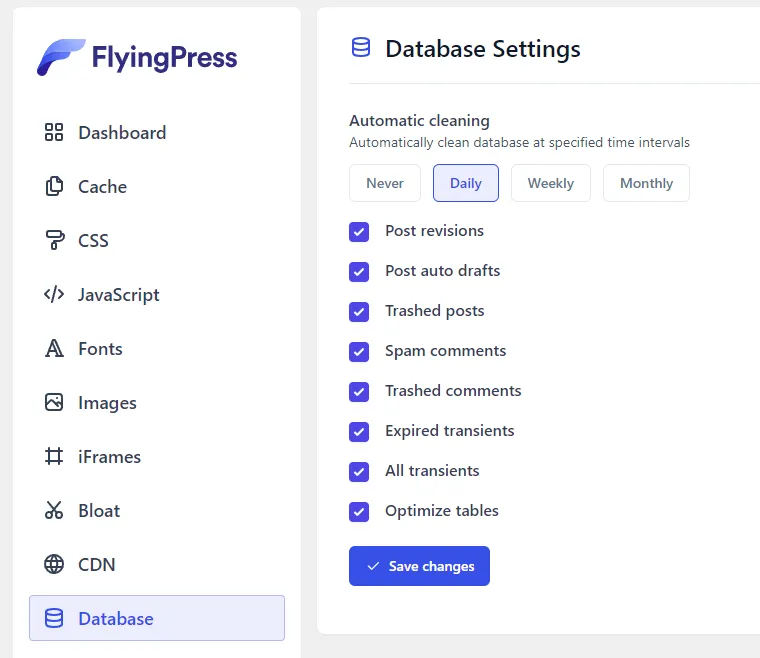Select the Bloat scissors icon
Image resolution: width=760 pixels, height=658 pixels.
click(54, 511)
